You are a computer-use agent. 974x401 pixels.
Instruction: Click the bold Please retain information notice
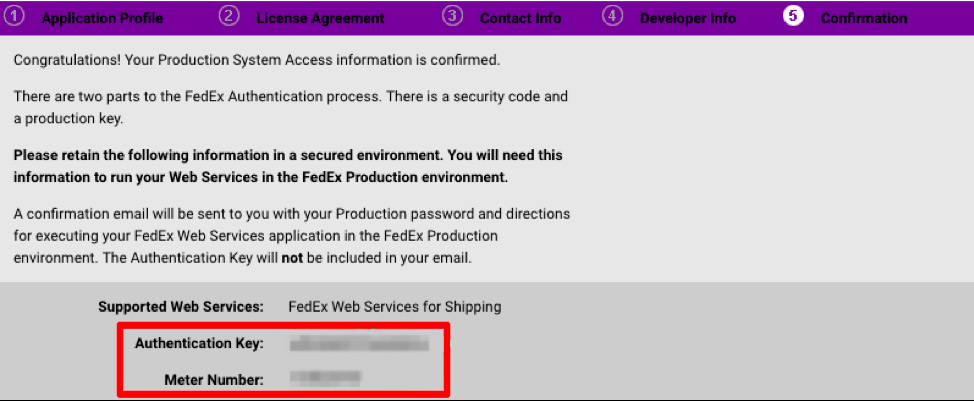click(x=288, y=166)
